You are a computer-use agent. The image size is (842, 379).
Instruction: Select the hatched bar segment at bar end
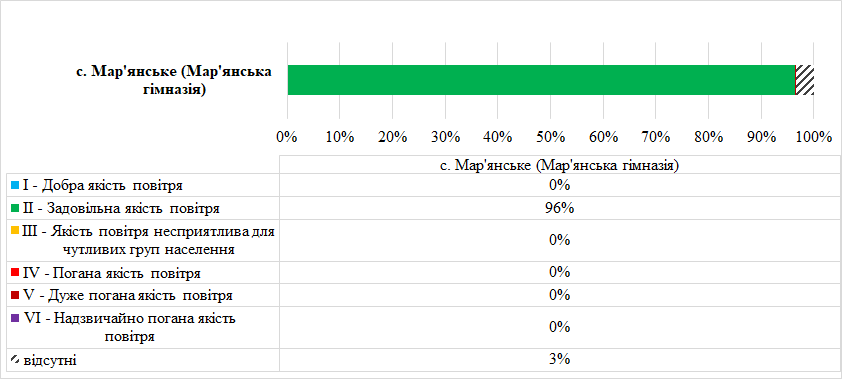(804, 80)
